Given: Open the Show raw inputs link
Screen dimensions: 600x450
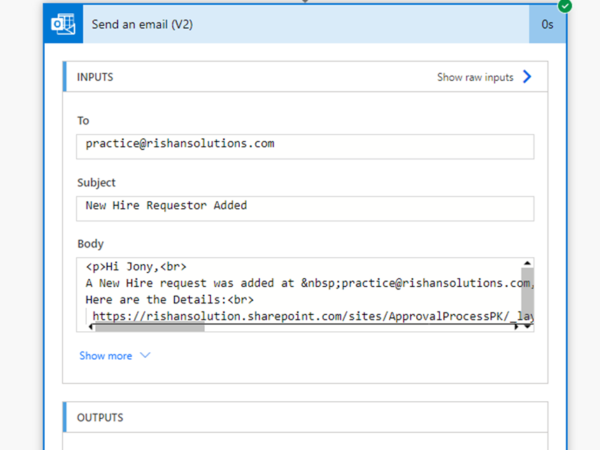Looking at the screenshot, I should coord(475,76).
